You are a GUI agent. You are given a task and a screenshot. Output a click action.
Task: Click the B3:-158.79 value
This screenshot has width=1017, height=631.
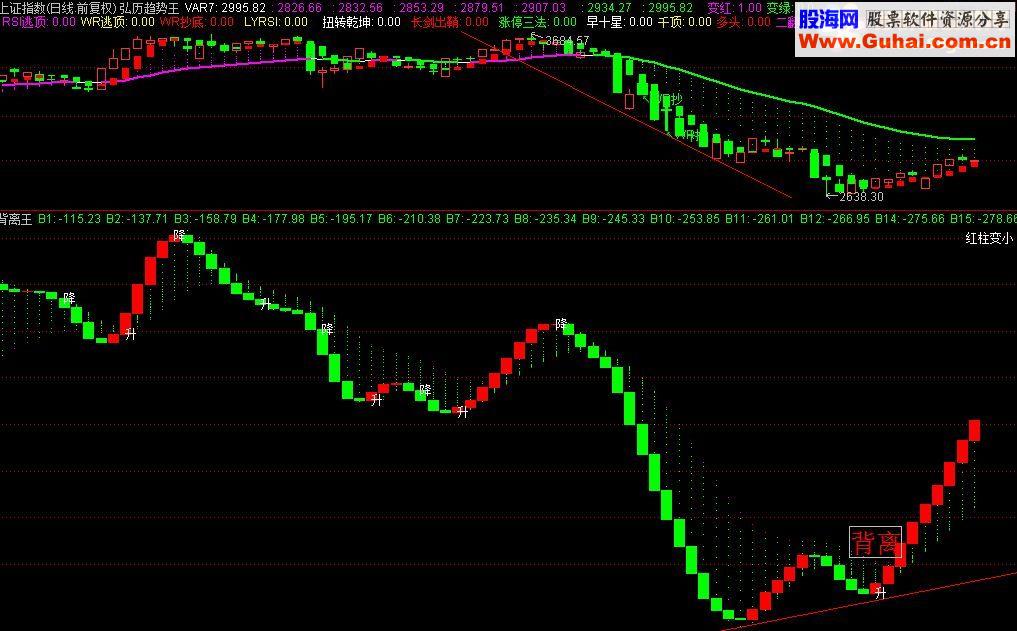[x=205, y=219]
